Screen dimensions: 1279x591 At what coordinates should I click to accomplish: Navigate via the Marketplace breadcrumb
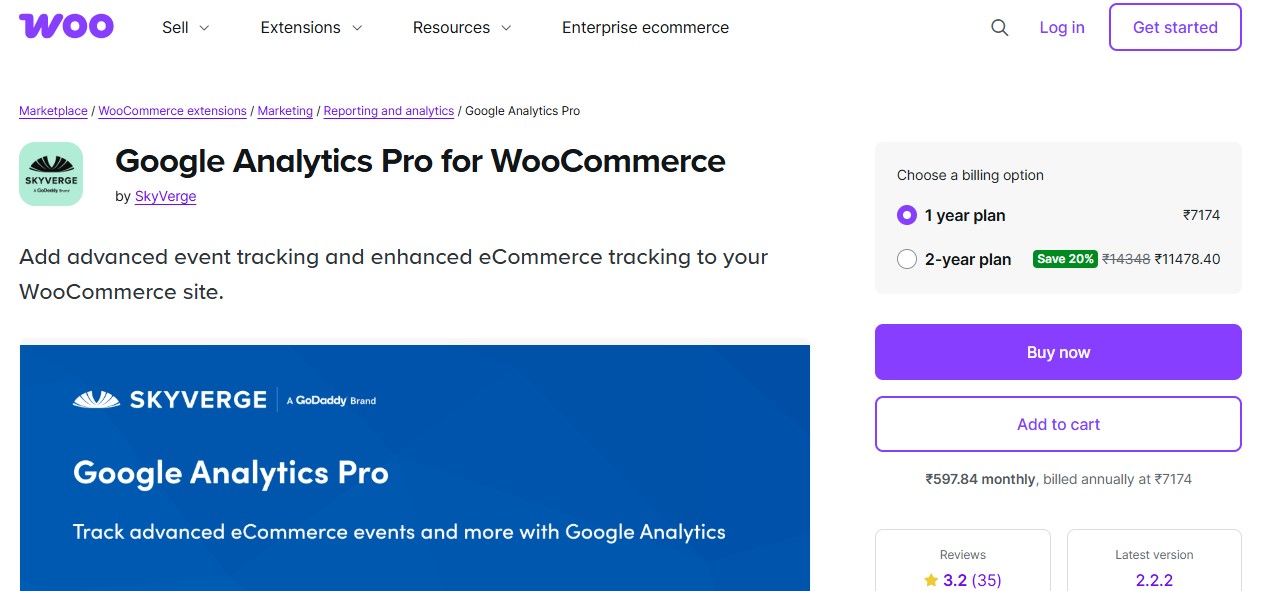pyautogui.click(x=52, y=110)
